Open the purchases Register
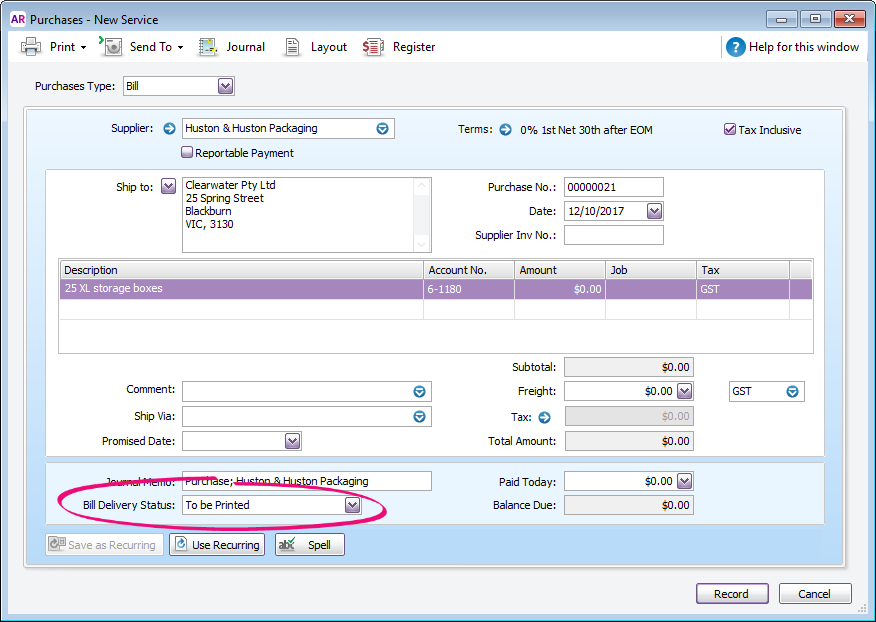This screenshot has width=876, height=622. [x=374, y=47]
